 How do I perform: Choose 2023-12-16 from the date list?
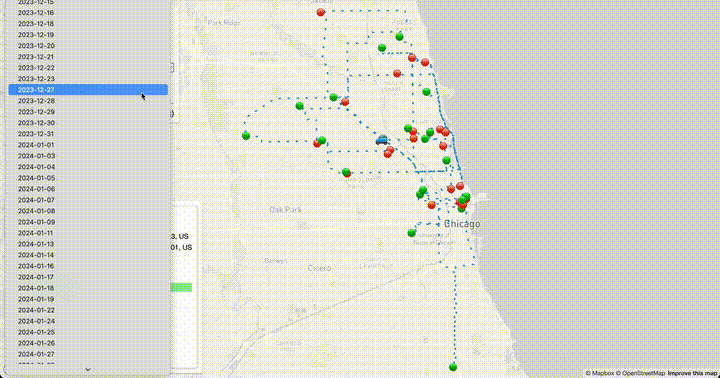88,12
